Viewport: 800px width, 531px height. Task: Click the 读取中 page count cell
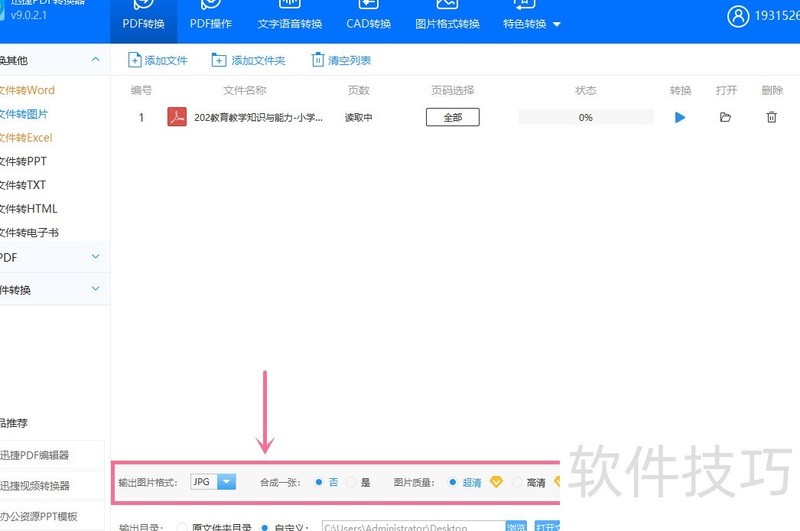tap(358, 117)
